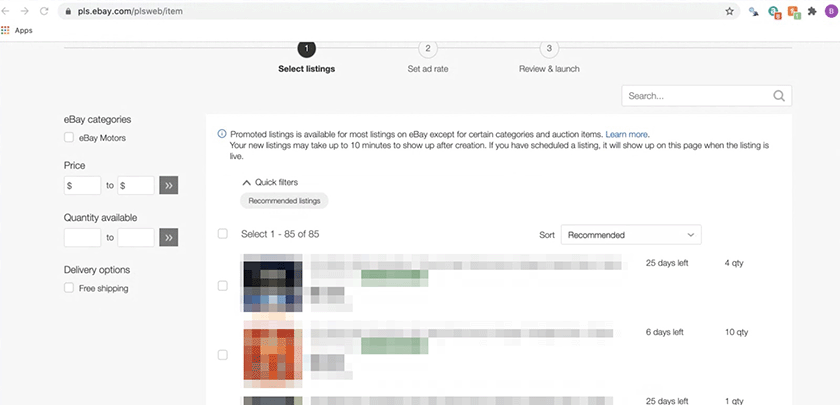Tick the eBay Motors checkbox

69,138
